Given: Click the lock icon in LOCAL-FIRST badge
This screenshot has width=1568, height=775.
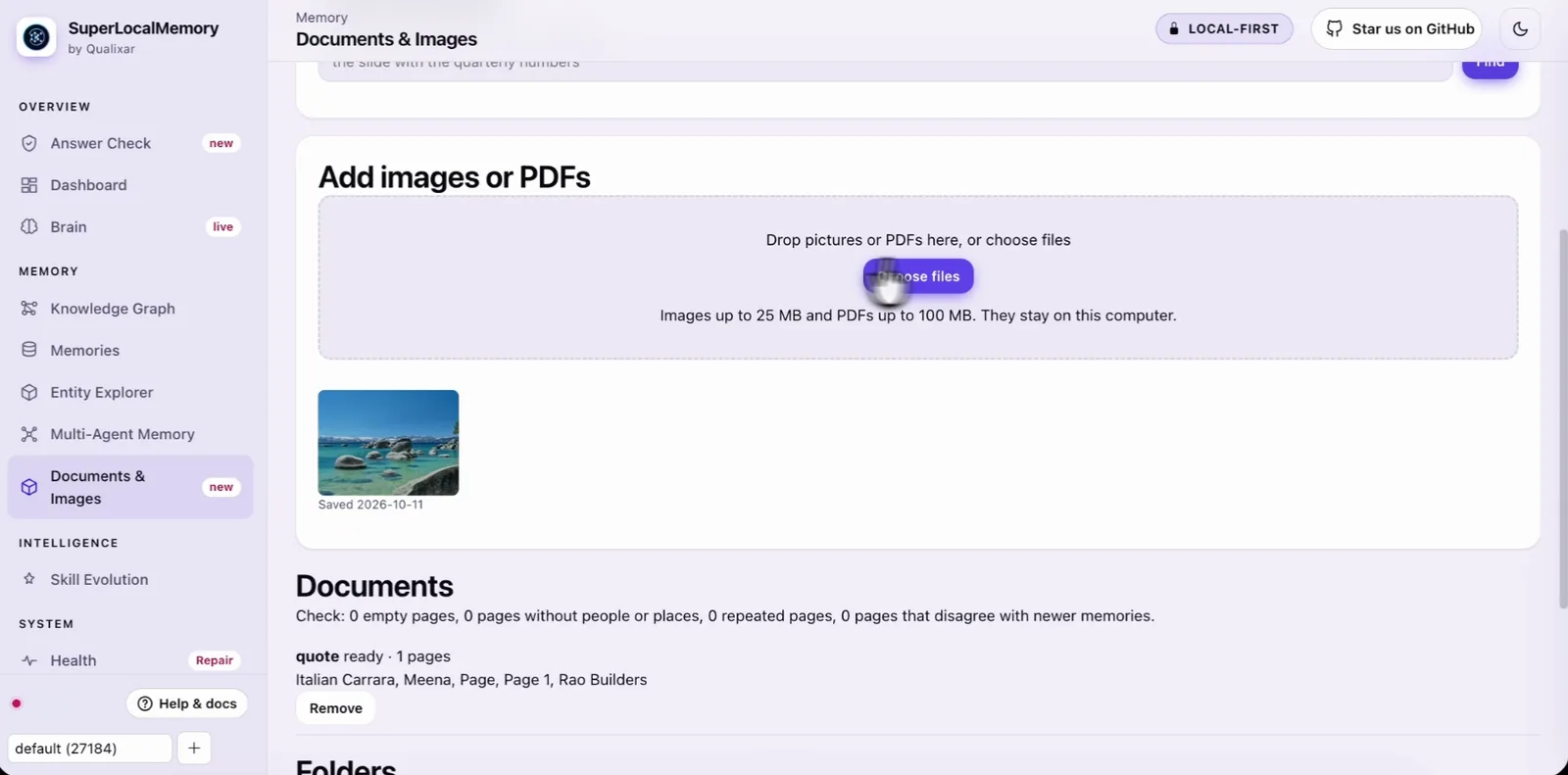Looking at the screenshot, I should pyautogui.click(x=1174, y=29).
